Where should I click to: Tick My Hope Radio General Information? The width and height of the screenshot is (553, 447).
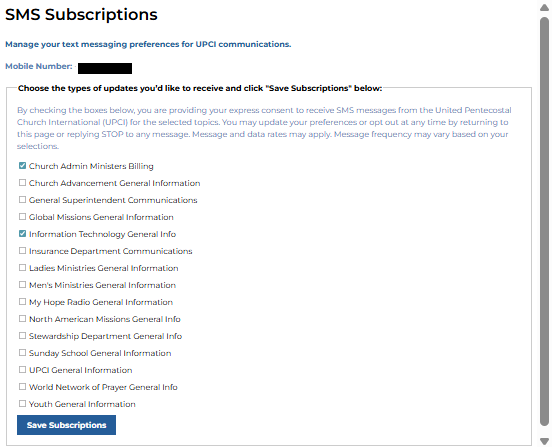point(22,301)
